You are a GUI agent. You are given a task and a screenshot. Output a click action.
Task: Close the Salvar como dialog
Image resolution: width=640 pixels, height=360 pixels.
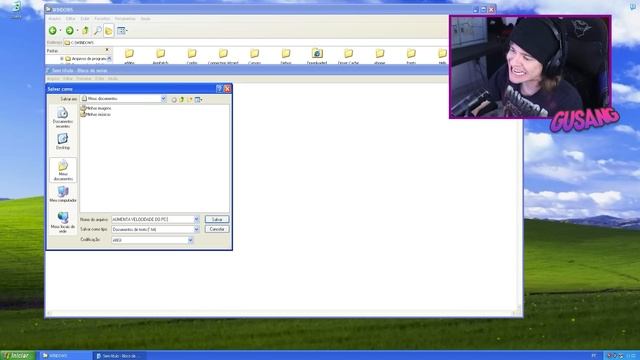[227, 89]
